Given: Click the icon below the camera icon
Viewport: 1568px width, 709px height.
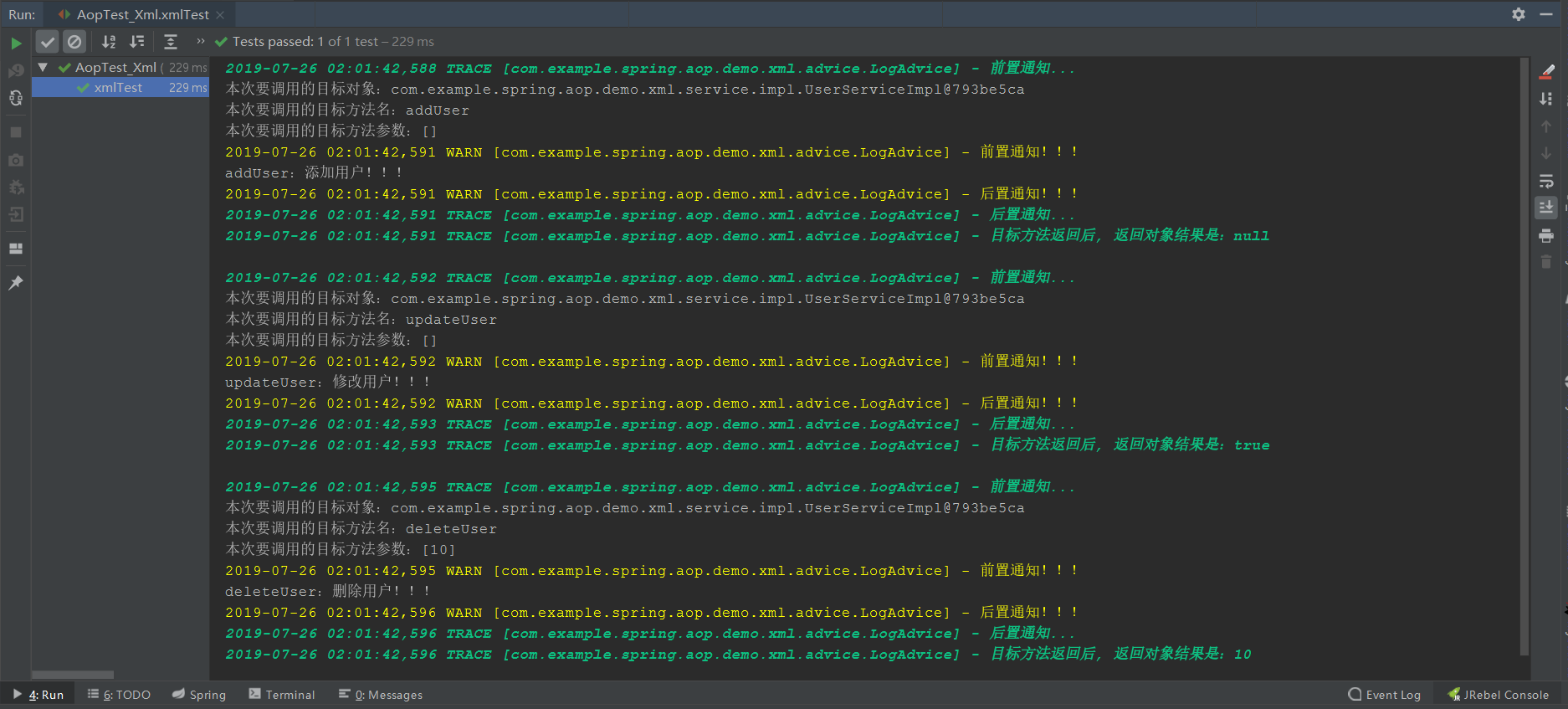Looking at the screenshot, I should pos(16,187).
